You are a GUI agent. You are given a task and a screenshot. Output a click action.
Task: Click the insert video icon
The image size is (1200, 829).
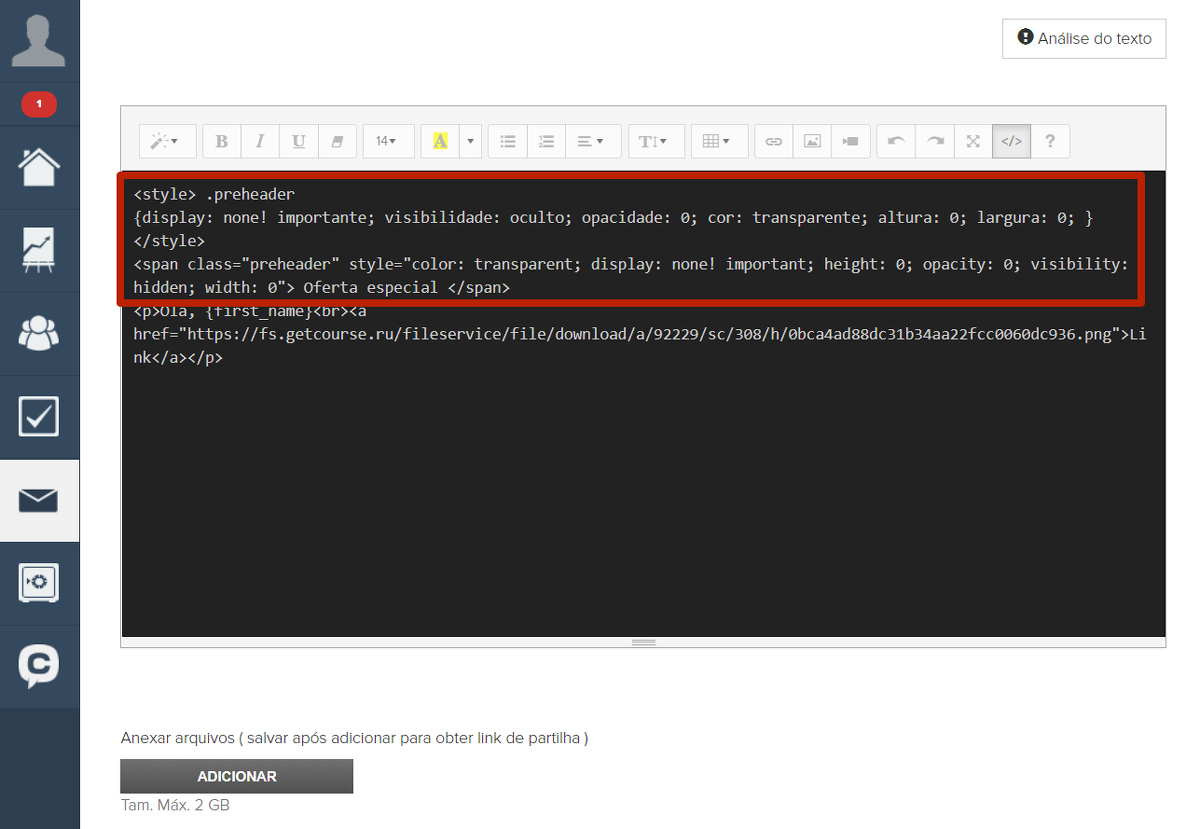click(x=850, y=142)
